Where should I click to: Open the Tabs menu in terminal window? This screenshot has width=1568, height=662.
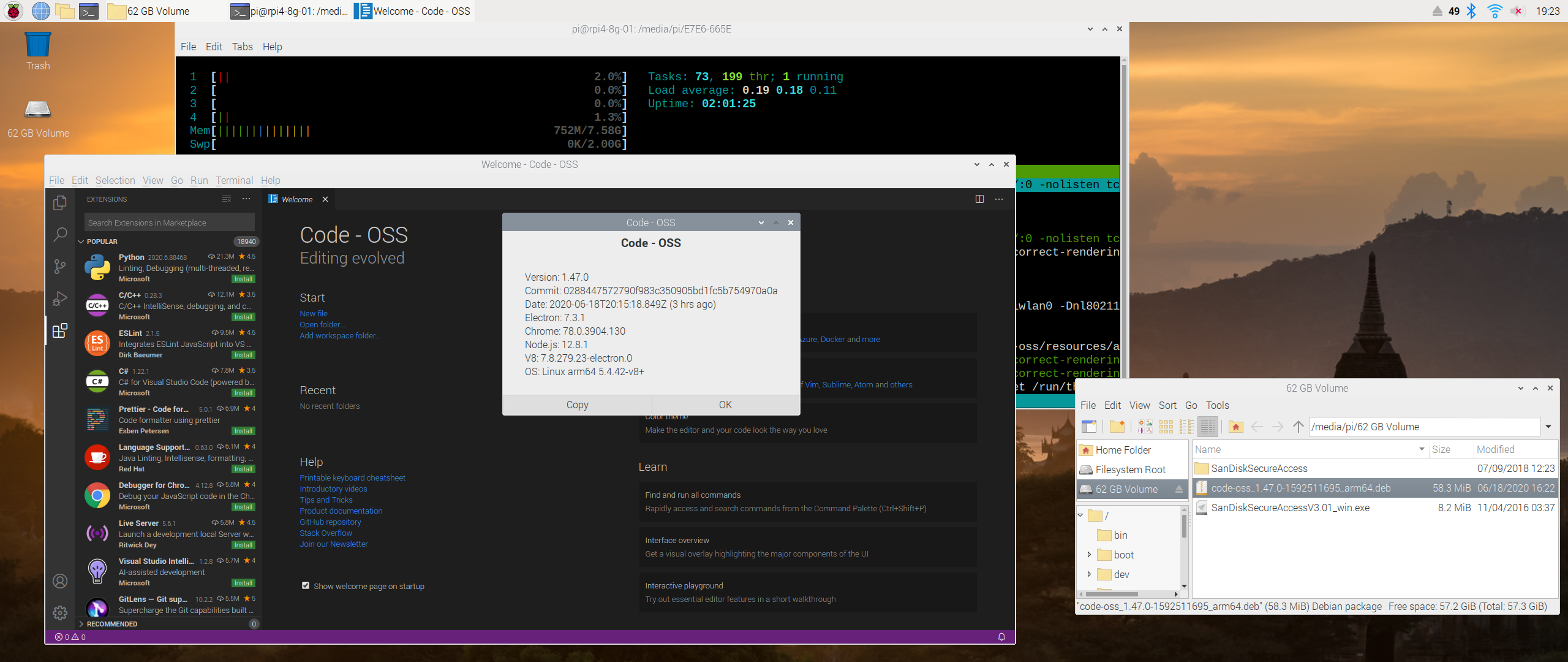(242, 47)
